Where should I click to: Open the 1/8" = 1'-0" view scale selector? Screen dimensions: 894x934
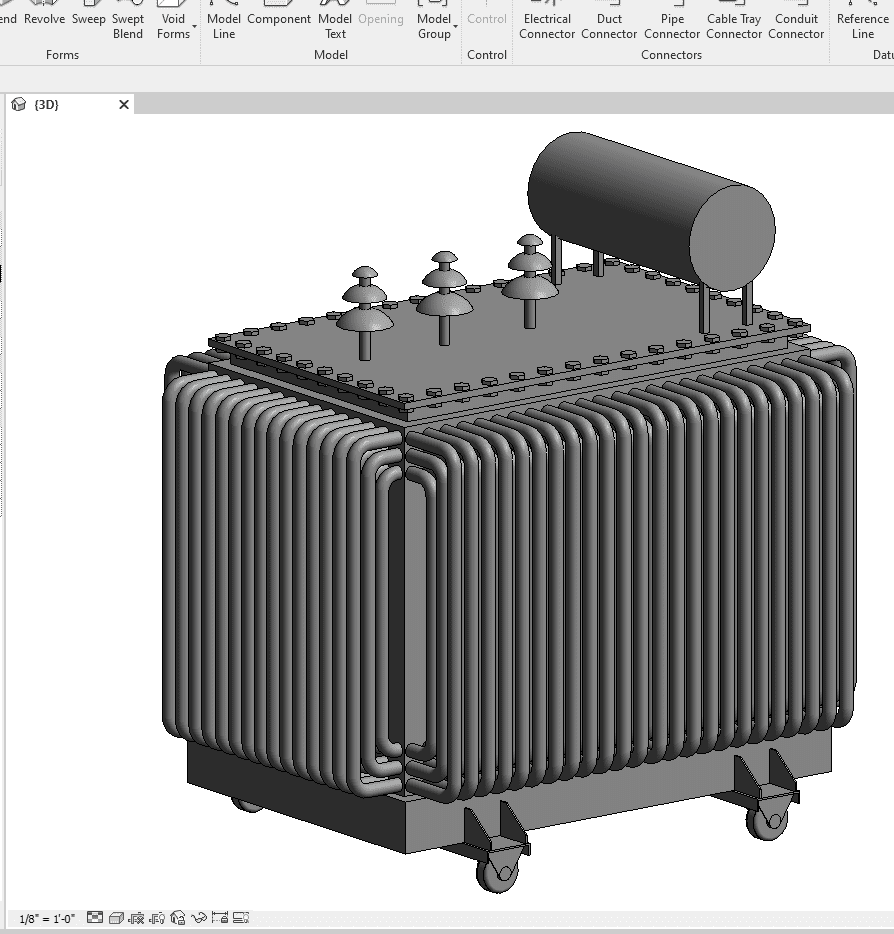coord(47,918)
